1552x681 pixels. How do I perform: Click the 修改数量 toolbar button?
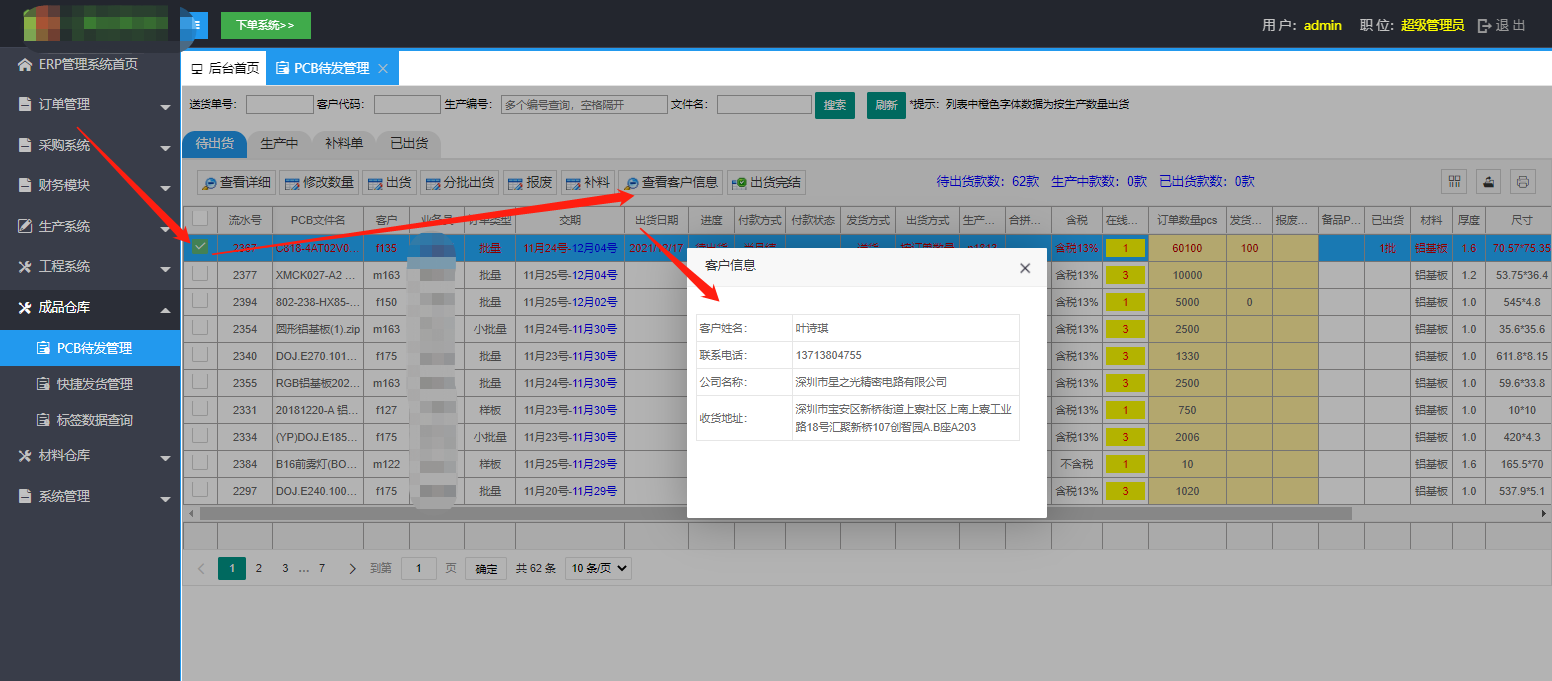[x=319, y=183]
